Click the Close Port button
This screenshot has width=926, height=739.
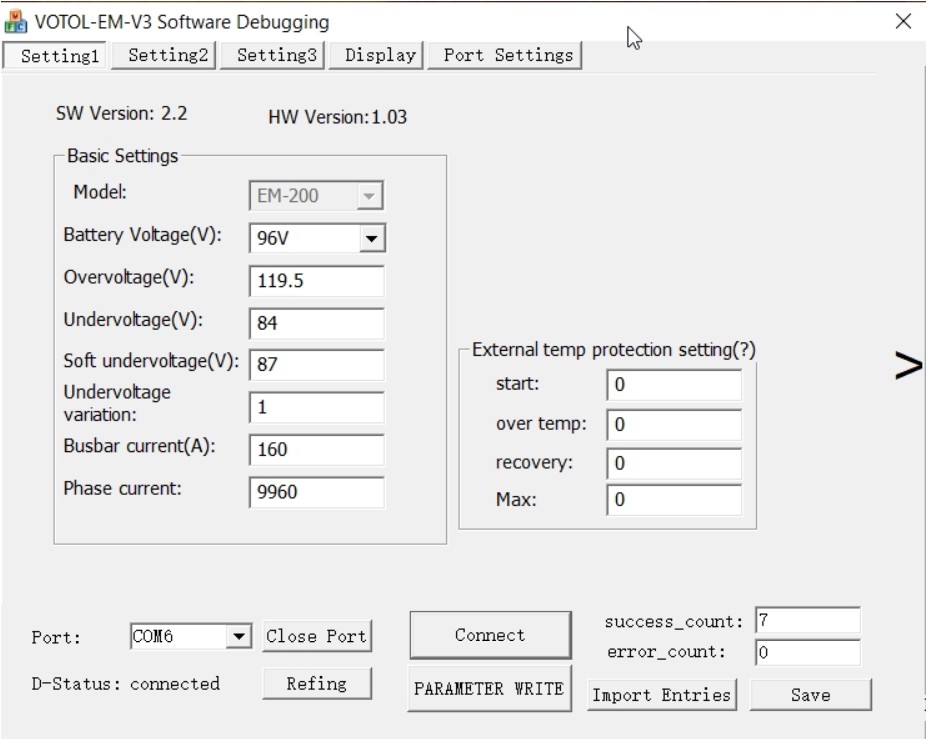(317, 636)
